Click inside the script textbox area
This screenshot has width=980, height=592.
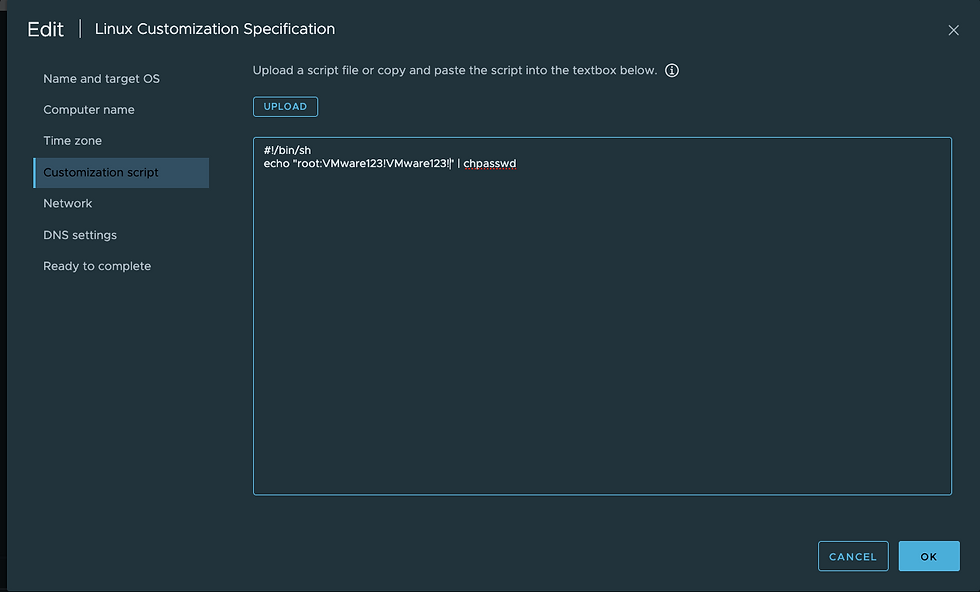click(602, 316)
